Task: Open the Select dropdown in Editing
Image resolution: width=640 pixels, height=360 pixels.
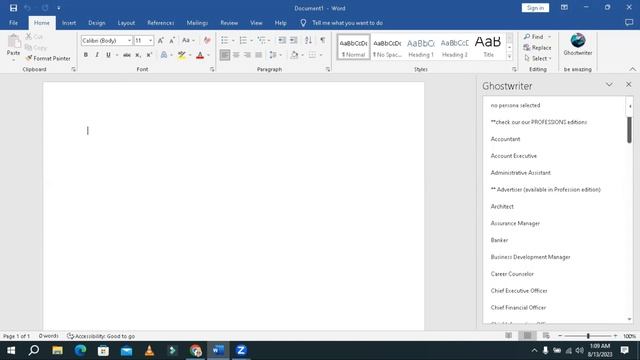Action: point(538,58)
